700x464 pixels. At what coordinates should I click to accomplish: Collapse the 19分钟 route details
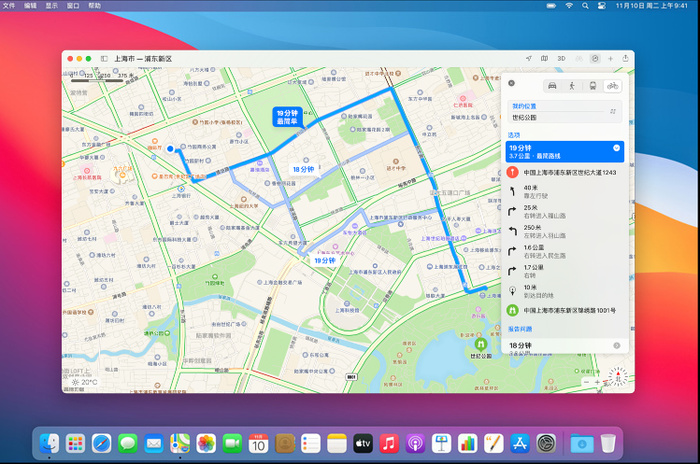point(616,148)
